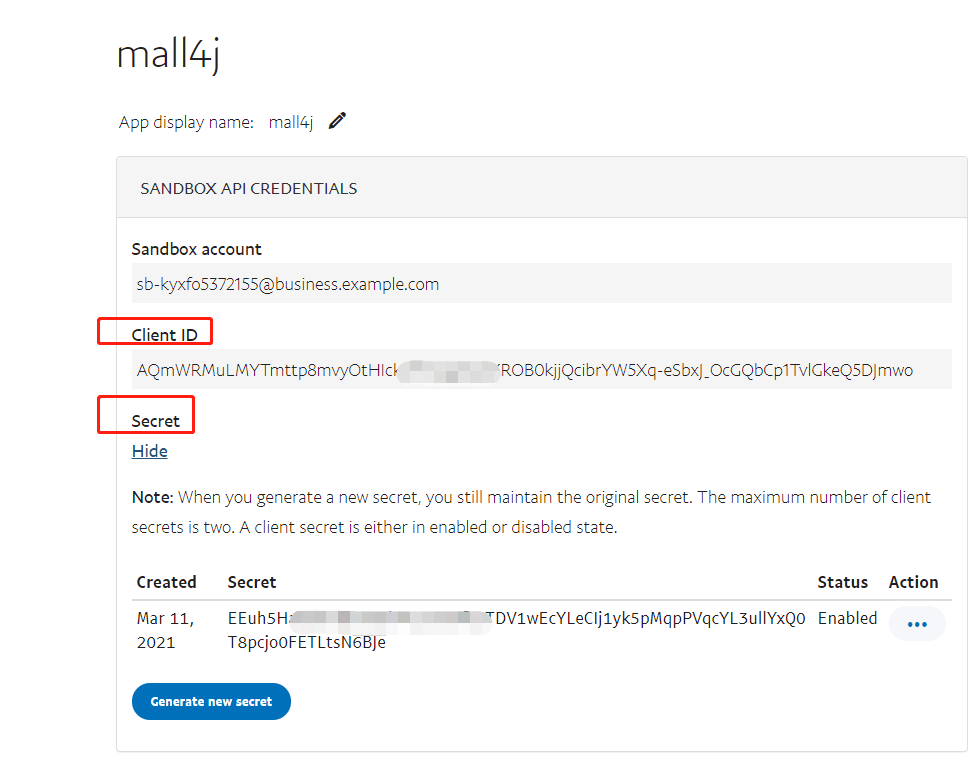Click the Secret section label

pos(155,421)
